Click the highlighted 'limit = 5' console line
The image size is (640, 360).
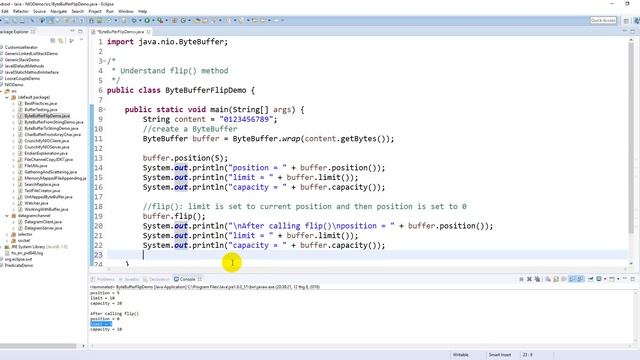[100, 324]
